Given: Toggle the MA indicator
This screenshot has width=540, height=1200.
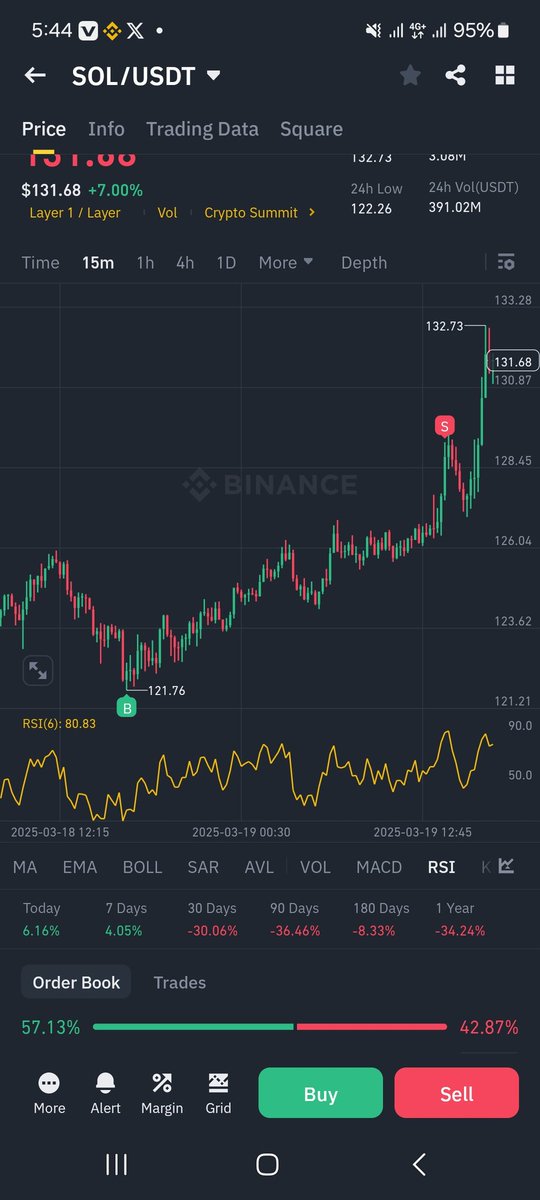Looking at the screenshot, I should point(25,867).
